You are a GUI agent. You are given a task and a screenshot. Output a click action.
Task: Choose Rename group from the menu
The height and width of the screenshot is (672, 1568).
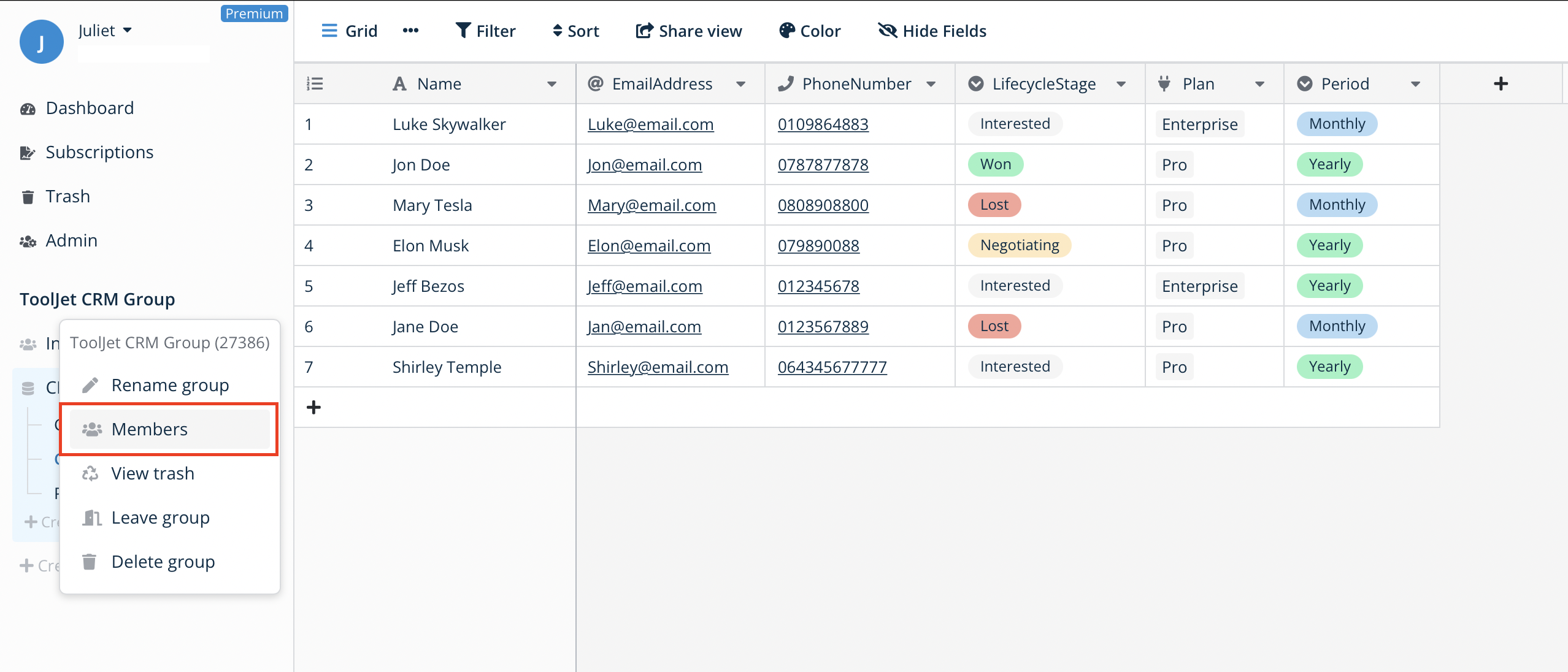(169, 384)
